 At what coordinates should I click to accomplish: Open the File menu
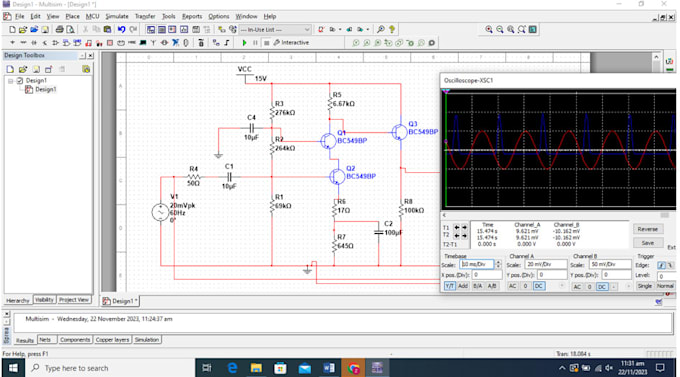tap(20, 16)
